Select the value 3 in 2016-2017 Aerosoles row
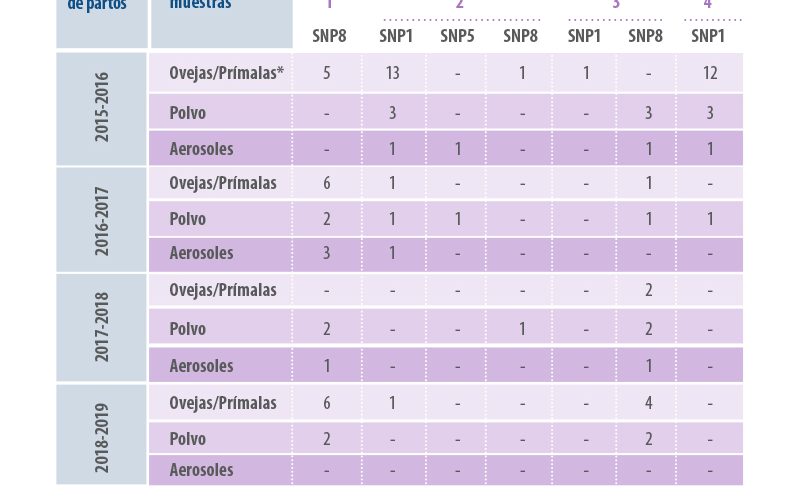The height and width of the screenshot is (500, 800). point(327,253)
